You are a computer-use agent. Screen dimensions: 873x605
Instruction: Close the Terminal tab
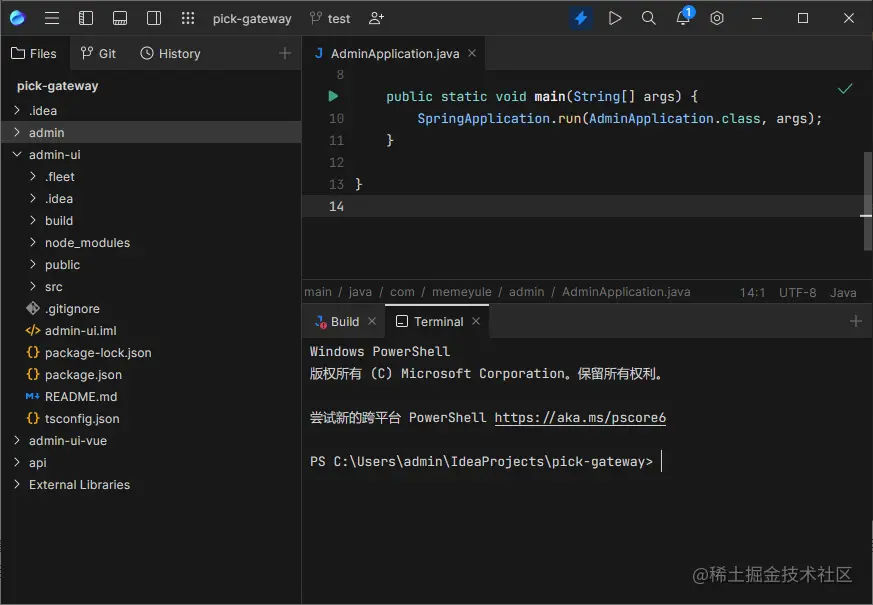click(476, 321)
